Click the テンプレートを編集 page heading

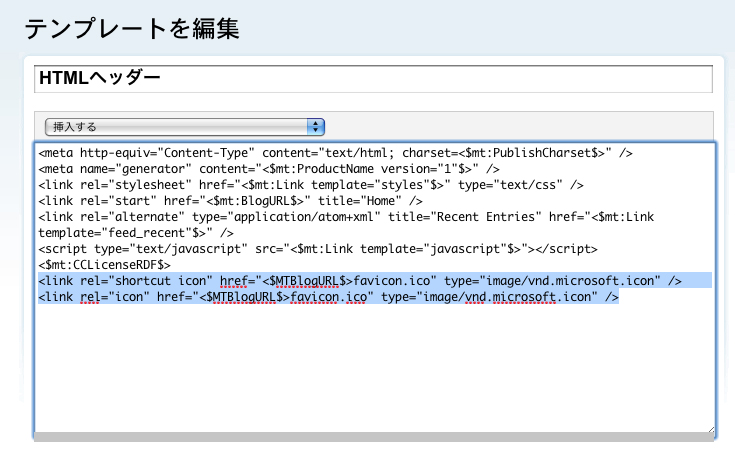click(132, 29)
